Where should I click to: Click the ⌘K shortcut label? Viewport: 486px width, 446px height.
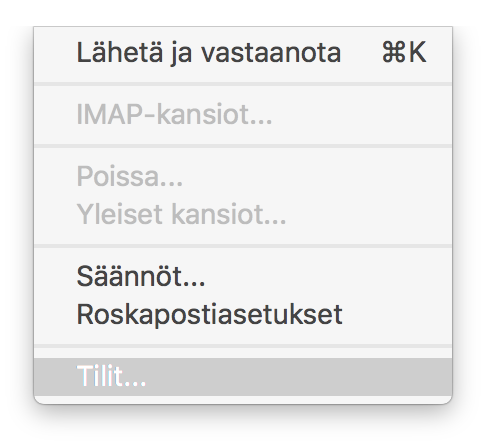tap(404, 52)
